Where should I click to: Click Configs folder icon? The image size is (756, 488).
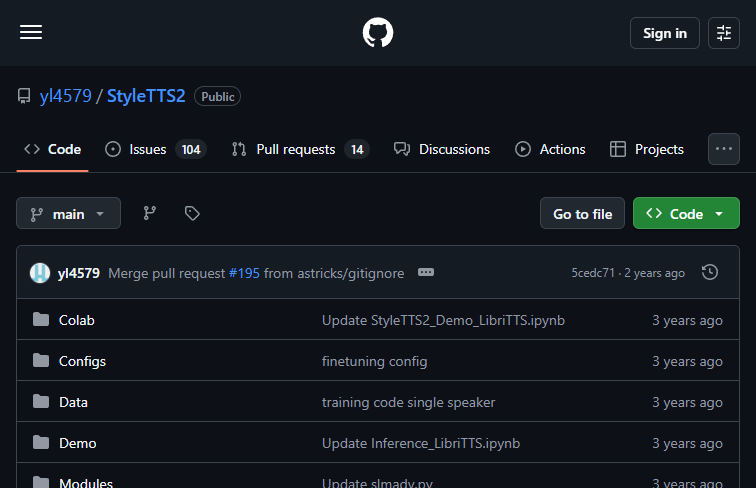click(41, 360)
